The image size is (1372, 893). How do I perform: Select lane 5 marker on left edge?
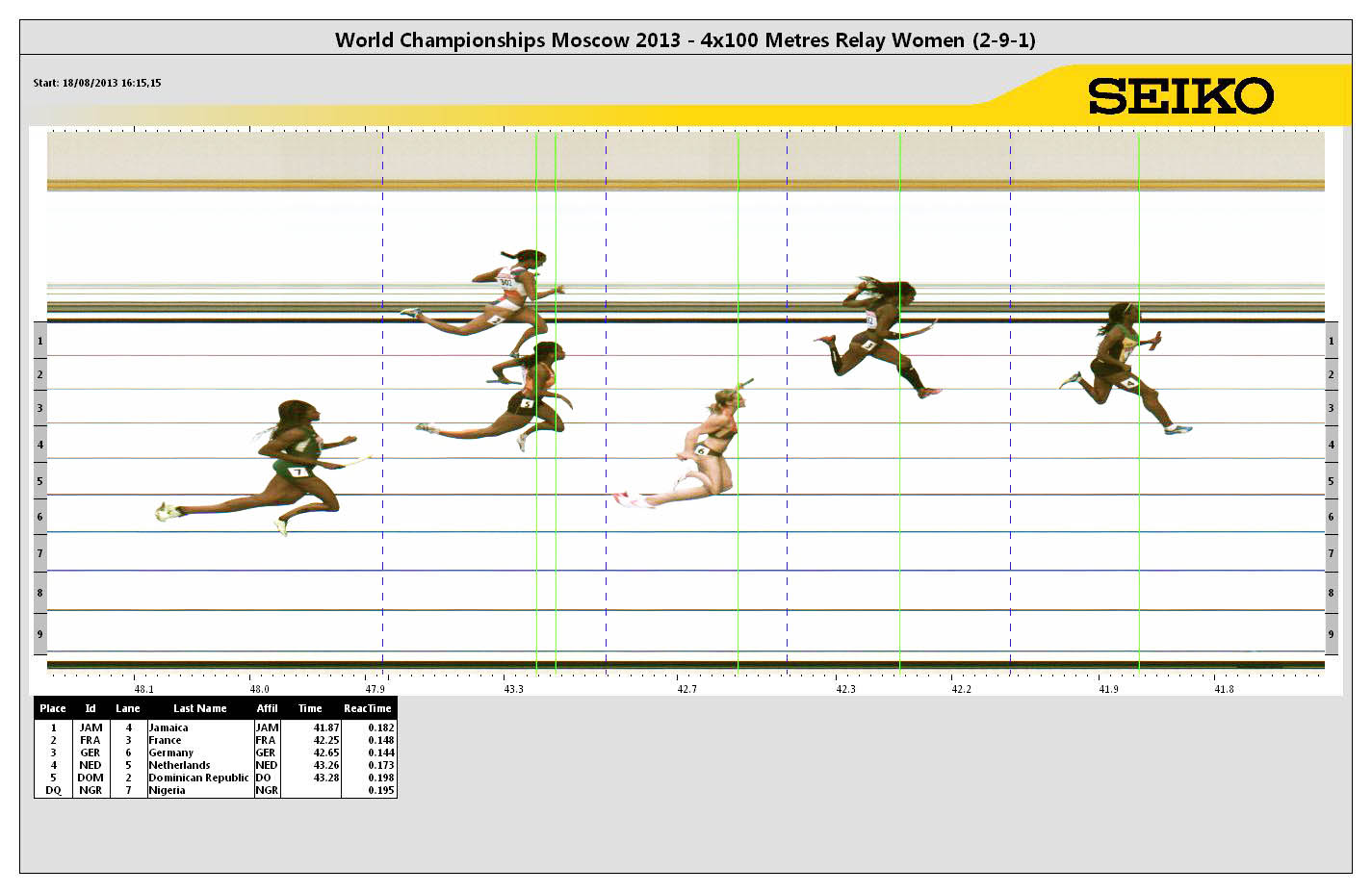[x=39, y=481]
